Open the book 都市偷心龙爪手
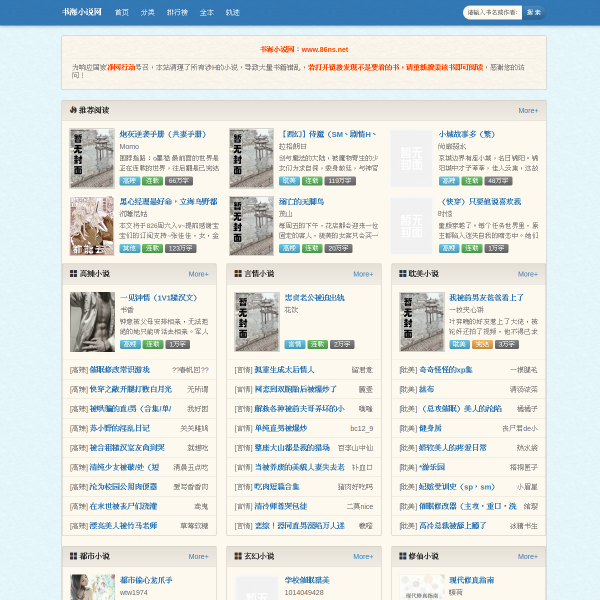The width and height of the screenshot is (600, 600). [146, 580]
